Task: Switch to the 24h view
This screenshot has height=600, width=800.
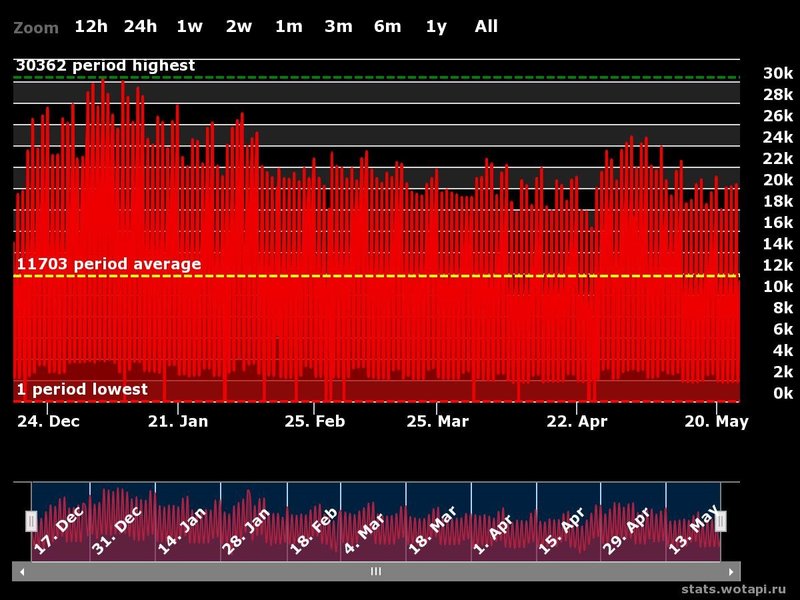Action: tap(141, 27)
